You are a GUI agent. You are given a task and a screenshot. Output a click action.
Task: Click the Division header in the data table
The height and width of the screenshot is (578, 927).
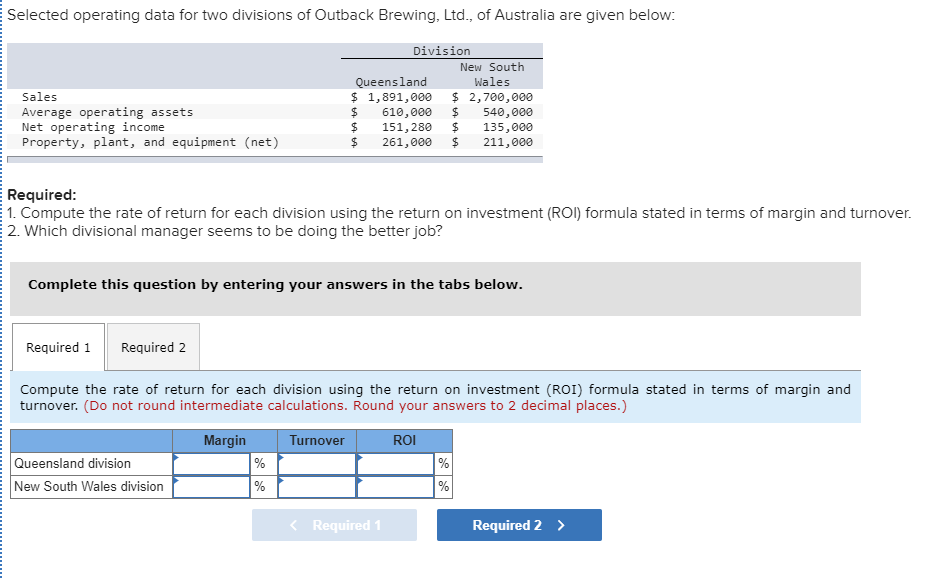point(443,50)
